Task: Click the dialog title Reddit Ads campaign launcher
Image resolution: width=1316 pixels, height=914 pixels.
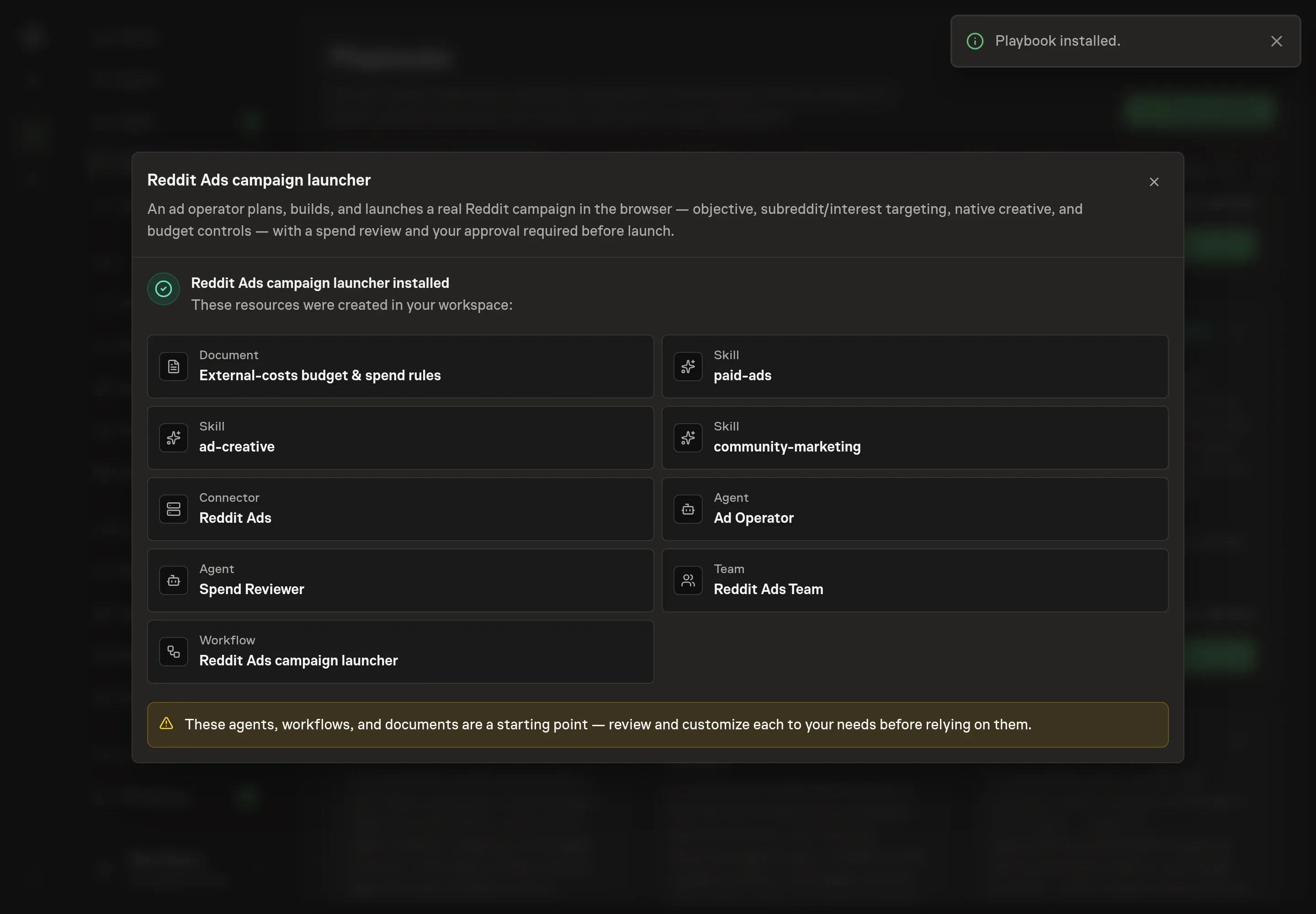Action: tap(259, 180)
